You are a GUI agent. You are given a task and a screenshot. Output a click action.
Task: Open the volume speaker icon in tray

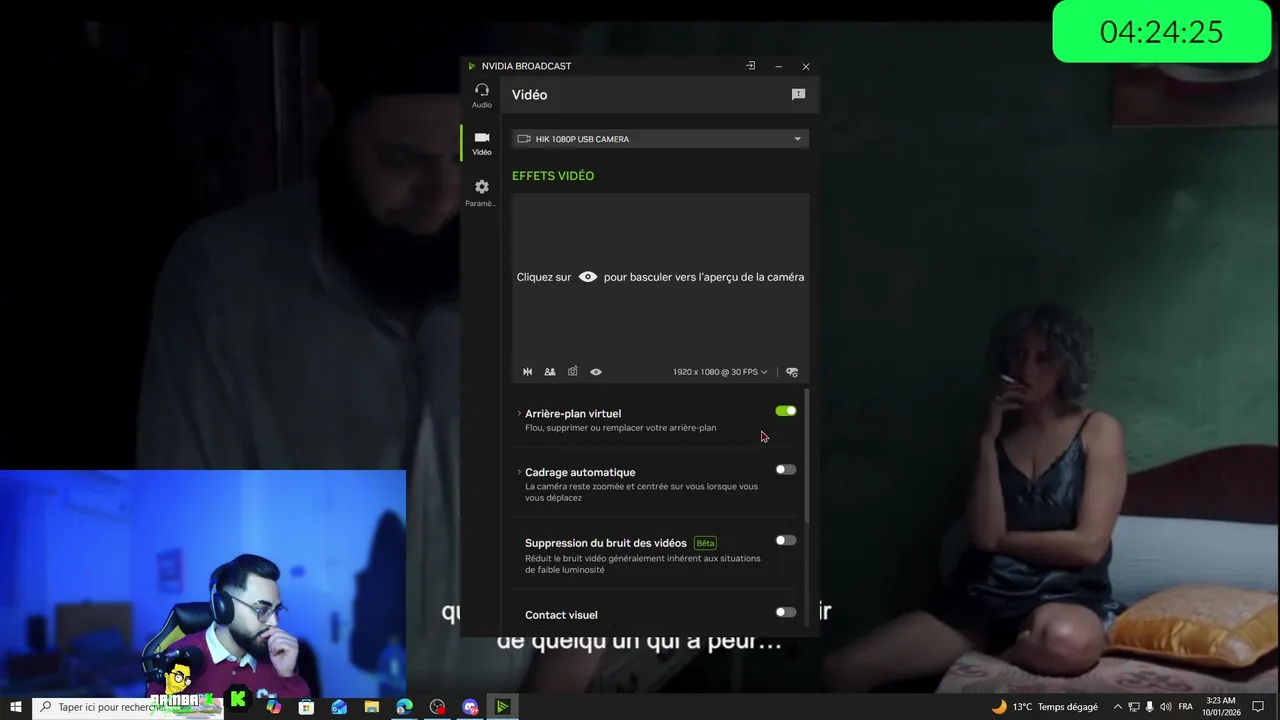coord(1165,707)
